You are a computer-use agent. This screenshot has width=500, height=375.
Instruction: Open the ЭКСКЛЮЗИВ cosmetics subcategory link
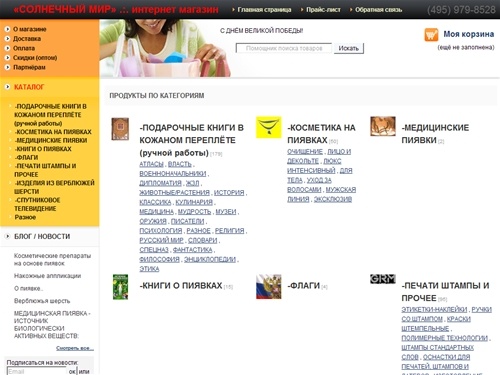coord(333,199)
